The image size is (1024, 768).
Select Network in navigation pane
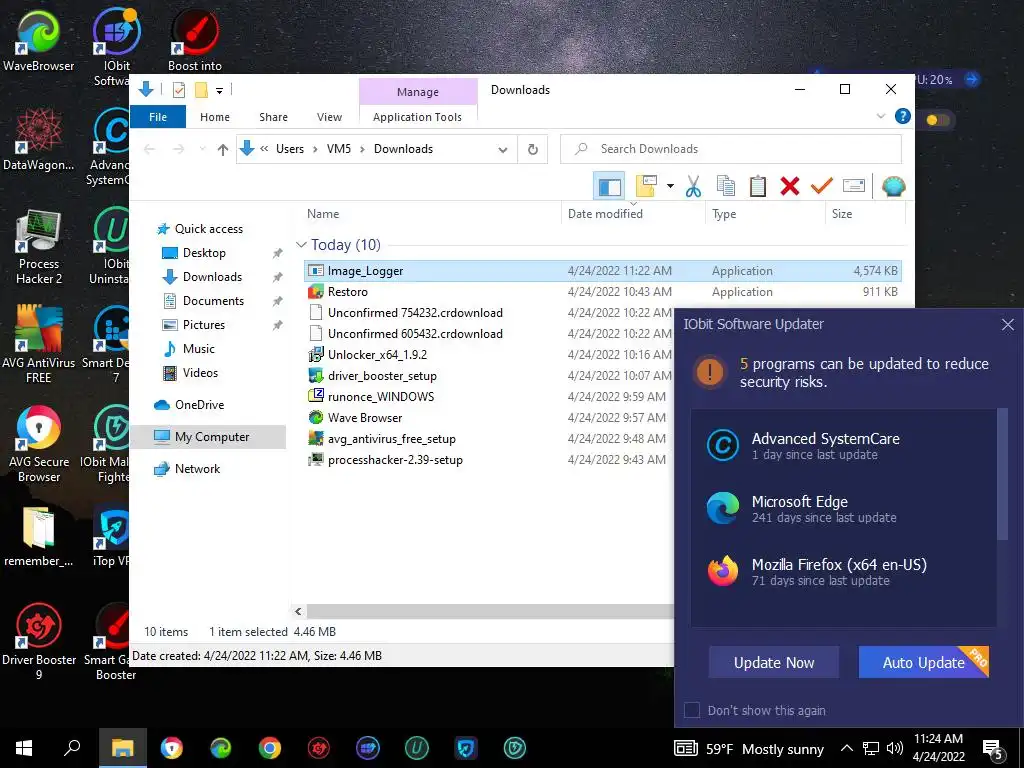197,469
